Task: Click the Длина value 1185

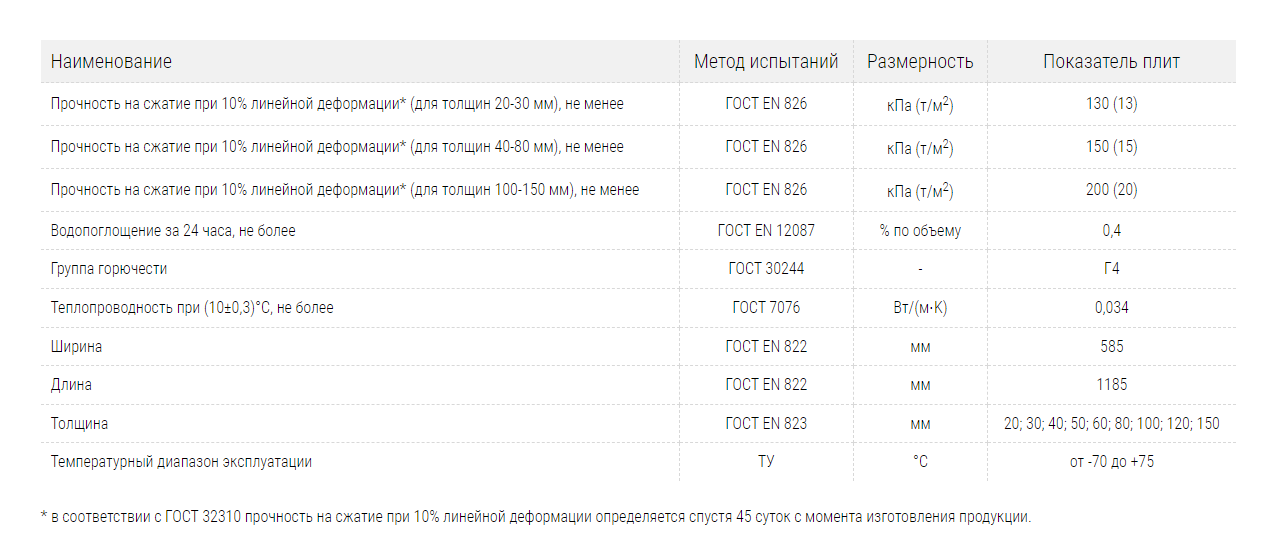Action: pyautogui.click(x=1112, y=385)
